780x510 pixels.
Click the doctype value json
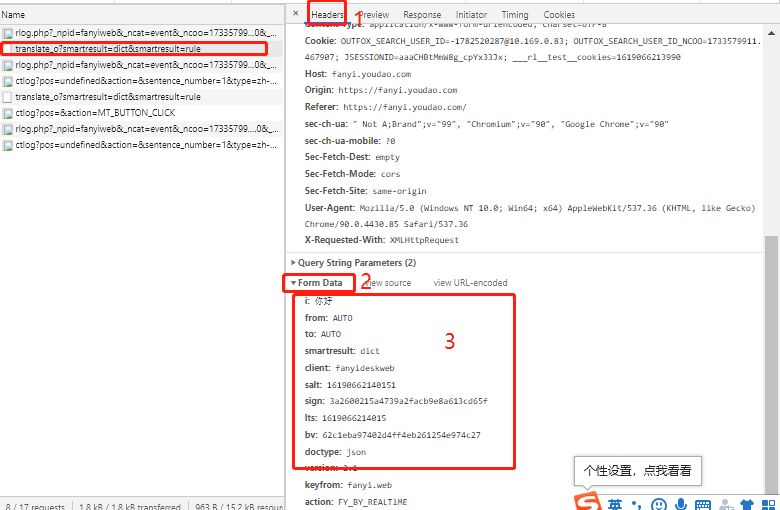[x=356, y=452]
